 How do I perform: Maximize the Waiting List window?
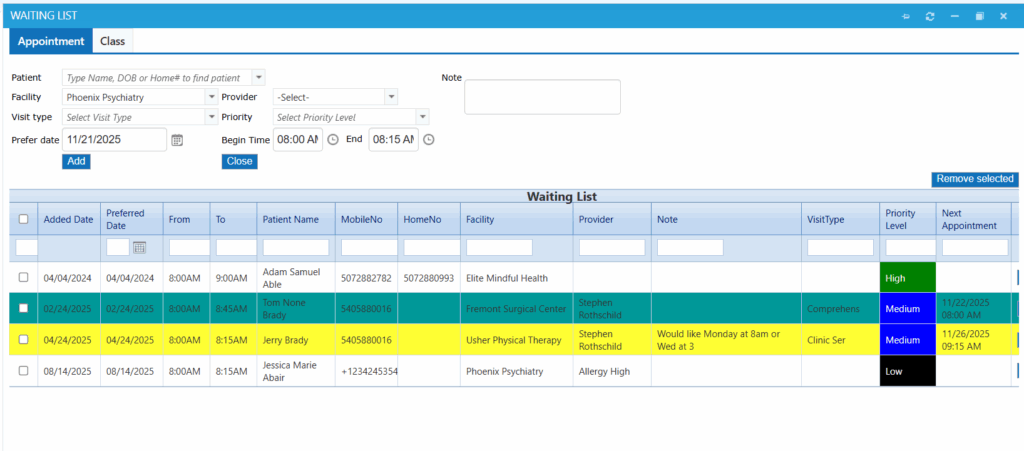[x=980, y=16]
